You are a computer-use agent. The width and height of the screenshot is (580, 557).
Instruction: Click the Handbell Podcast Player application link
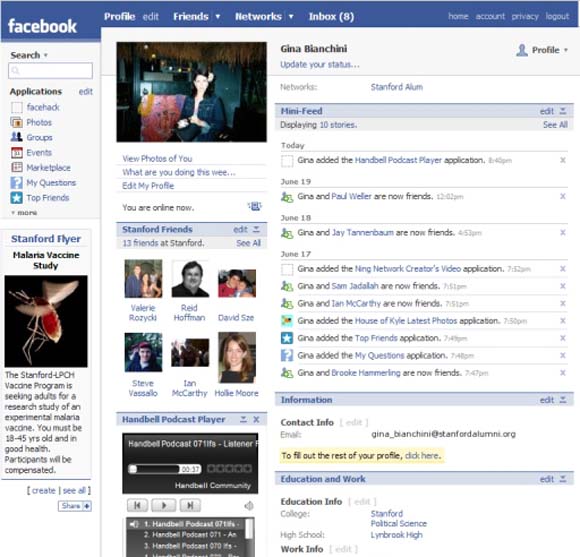398,160
